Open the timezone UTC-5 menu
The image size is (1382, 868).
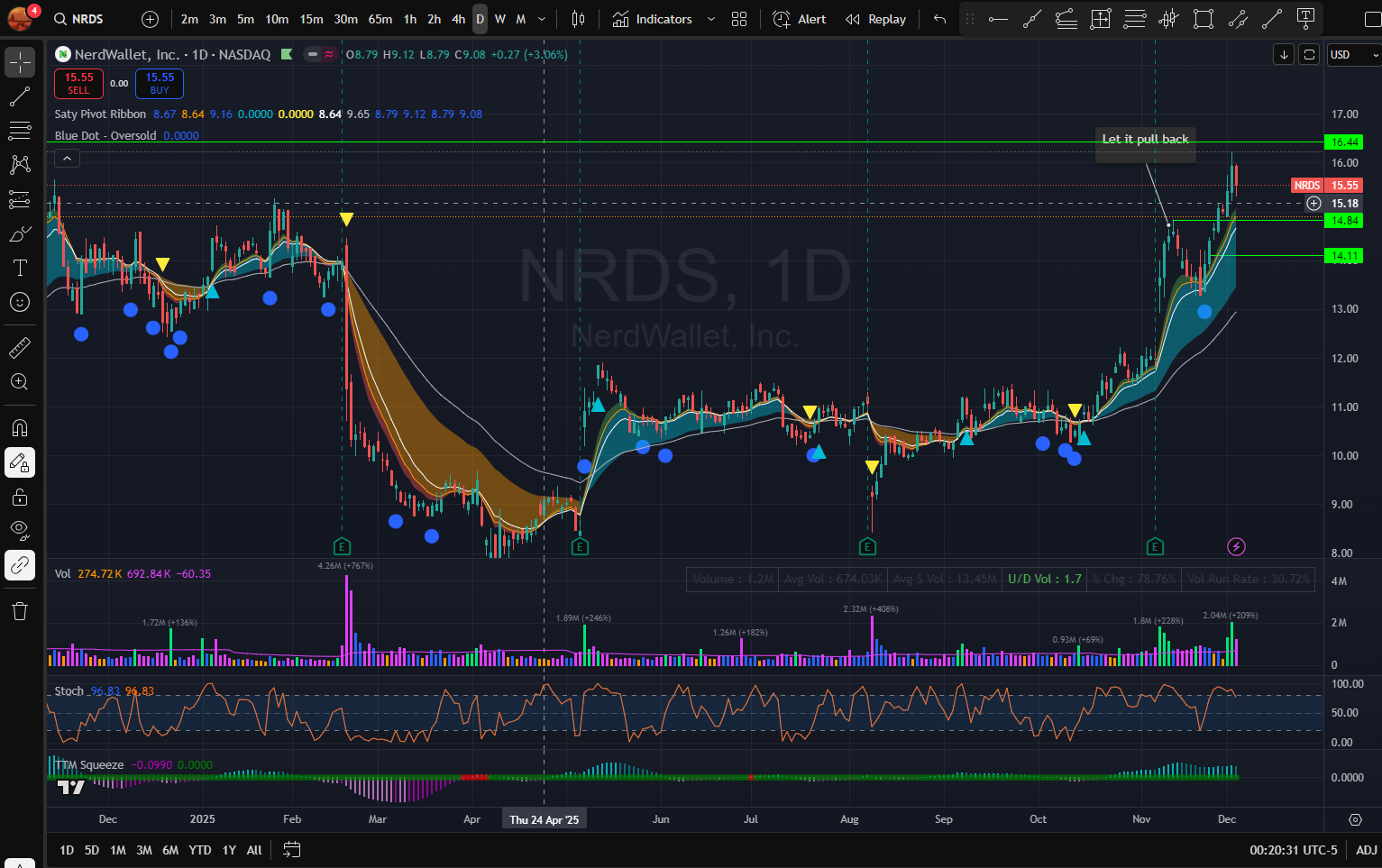1294,850
